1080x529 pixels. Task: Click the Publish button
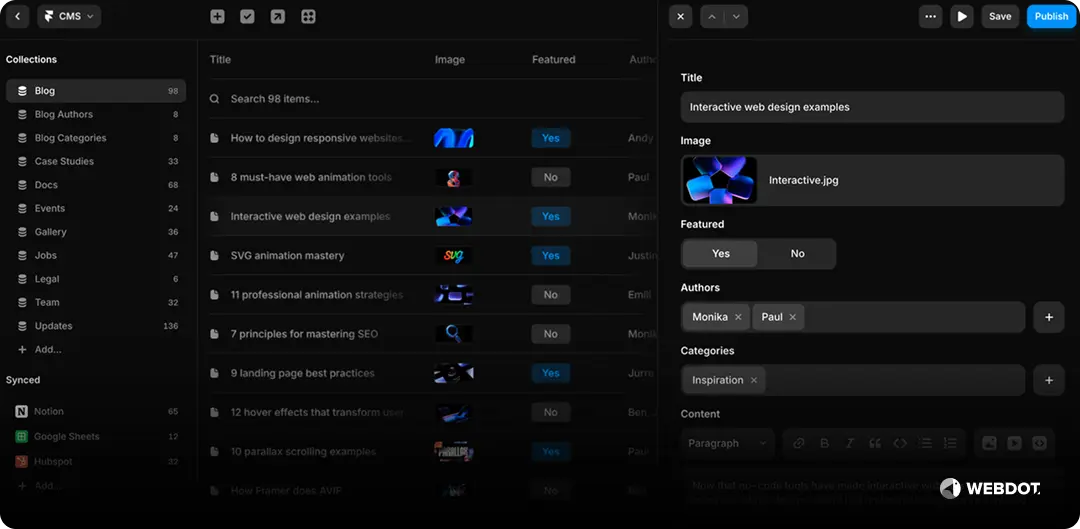1051,16
